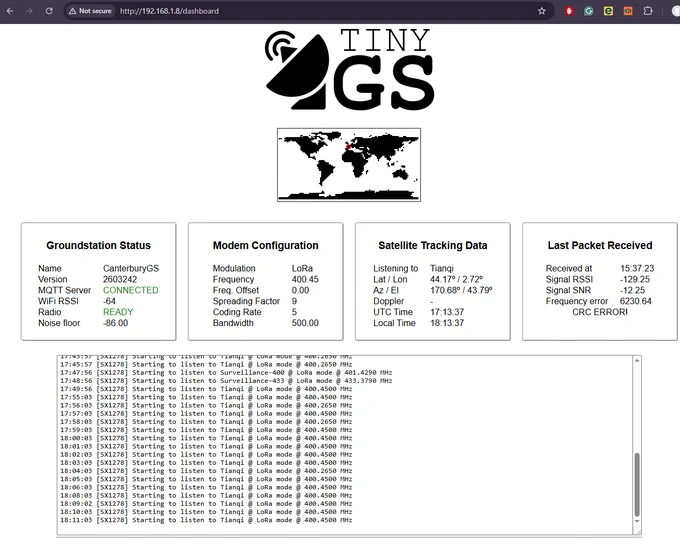Click the Az / El value 170.68° / 43.79°
Screen dimensions: 680x538
(x=461, y=290)
